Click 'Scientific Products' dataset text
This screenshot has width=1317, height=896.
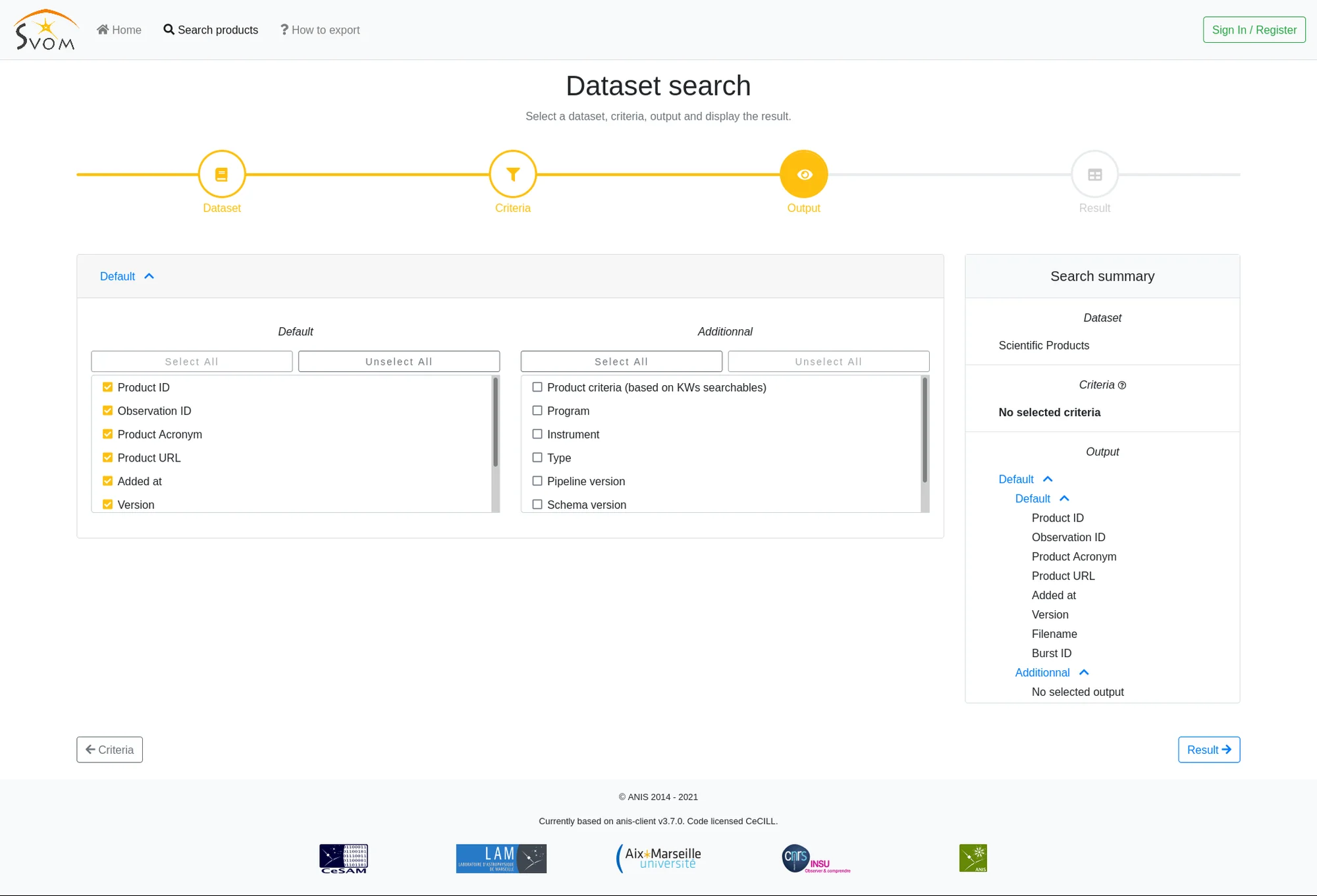click(1044, 346)
